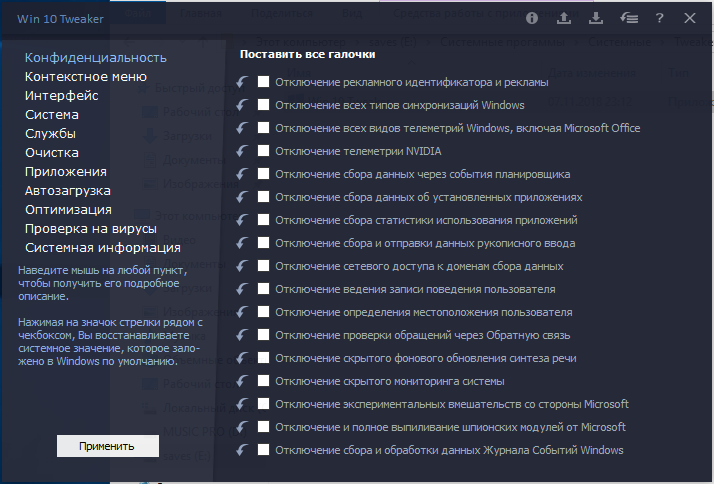This screenshot has width=714, height=484.
Task: Enable checkbox for доменам сбора данных
Action: pos(263,265)
